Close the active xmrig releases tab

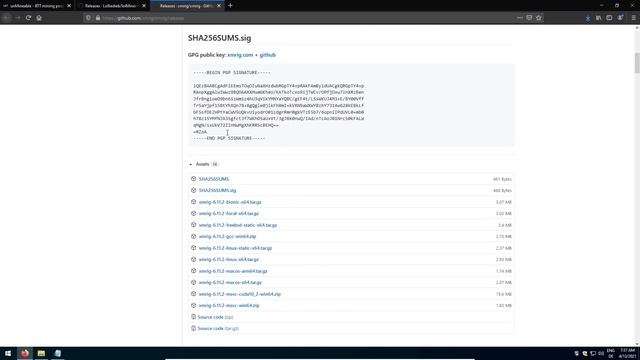pyautogui.click(x=219, y=6)
